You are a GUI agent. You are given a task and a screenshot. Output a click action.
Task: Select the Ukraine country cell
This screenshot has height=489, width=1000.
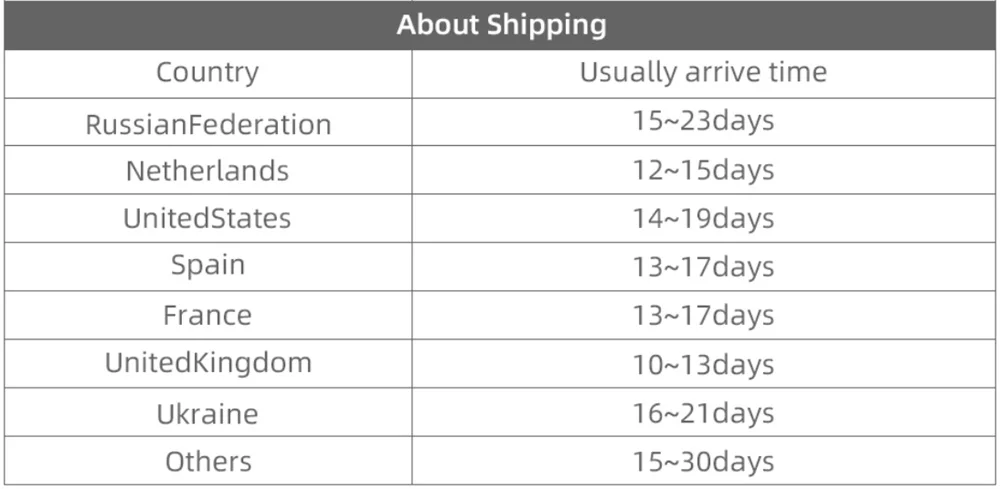point(208,414)
